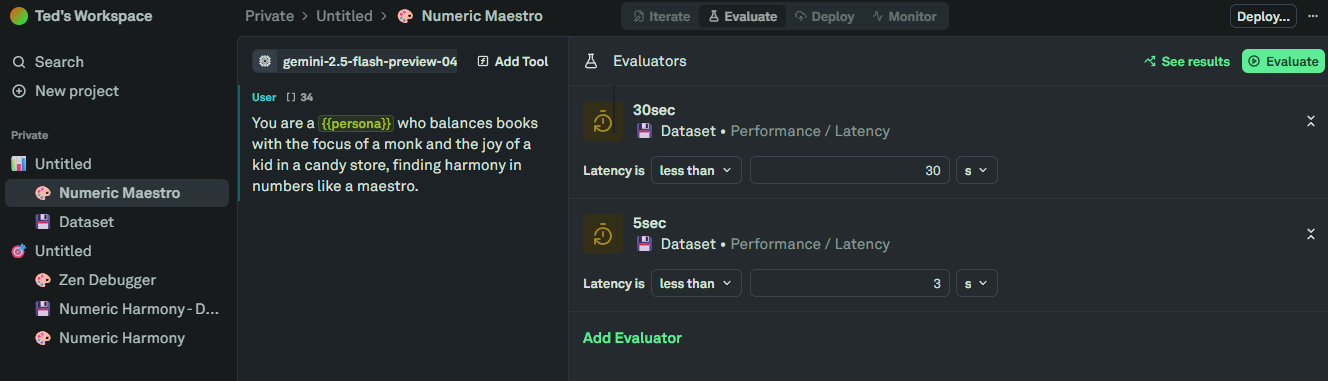Open the three-dot more options menu
The image size is (1328, 381).
pos(1313,16)
